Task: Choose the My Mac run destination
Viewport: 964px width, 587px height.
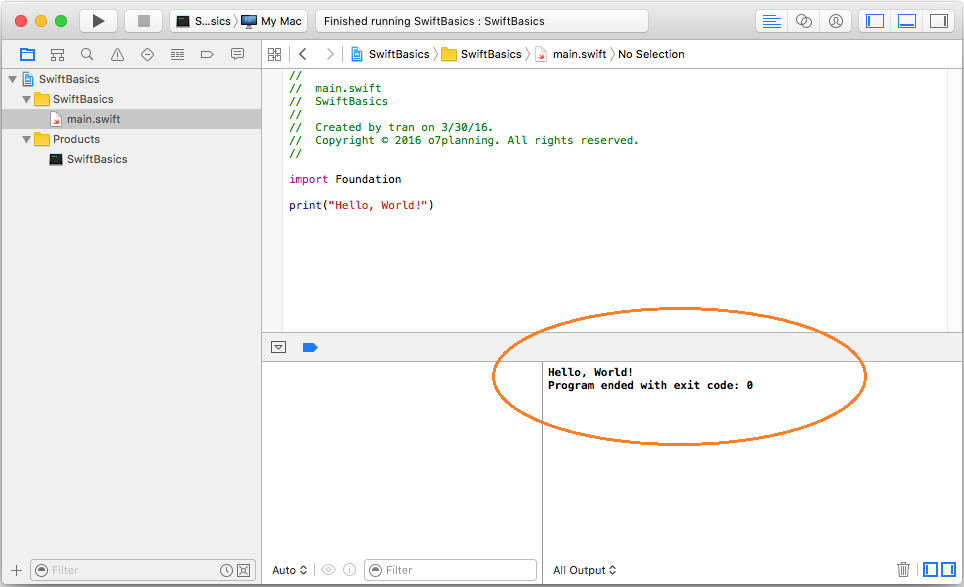Action: (x=272, y=21)
